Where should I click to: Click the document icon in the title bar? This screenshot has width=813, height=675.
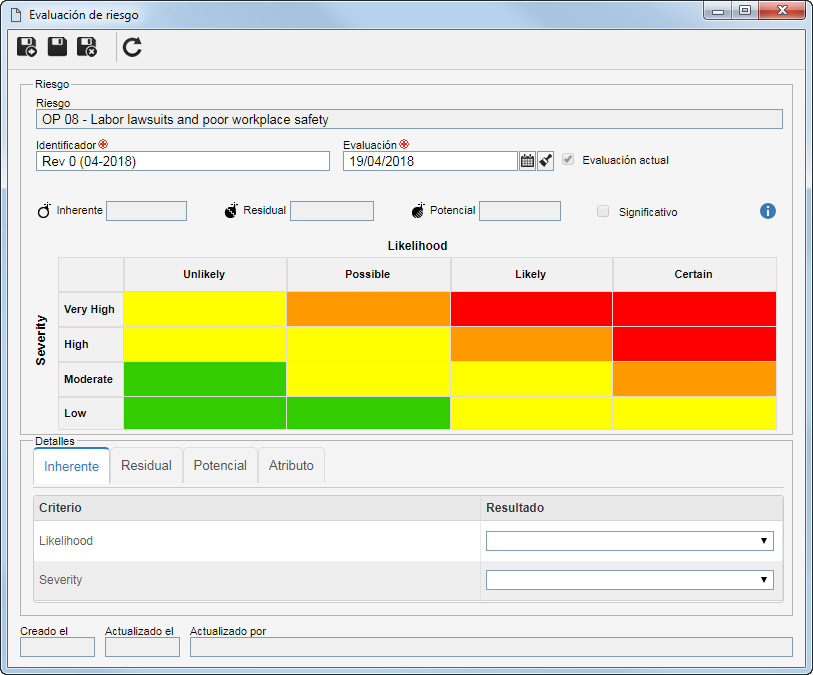tap(17, 15)
